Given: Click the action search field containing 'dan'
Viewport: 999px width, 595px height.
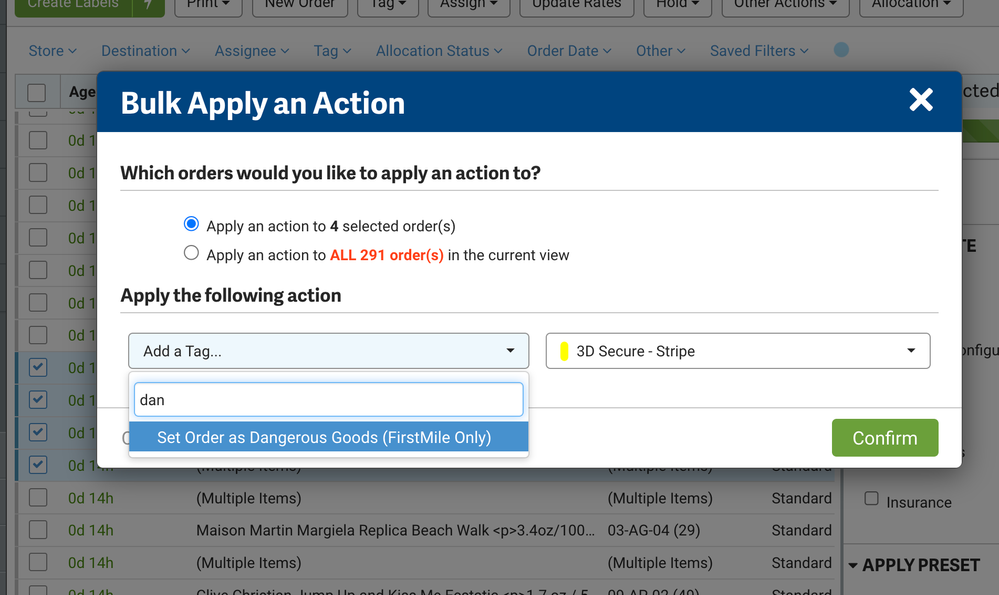Looking at the screenshot, I should [328, 400].
